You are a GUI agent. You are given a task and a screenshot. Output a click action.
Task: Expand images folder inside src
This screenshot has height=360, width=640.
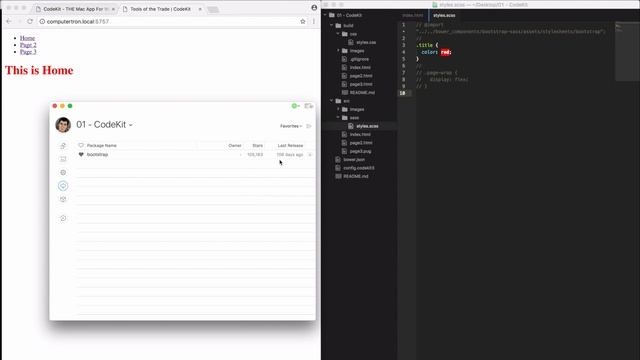tap(338, 109)
